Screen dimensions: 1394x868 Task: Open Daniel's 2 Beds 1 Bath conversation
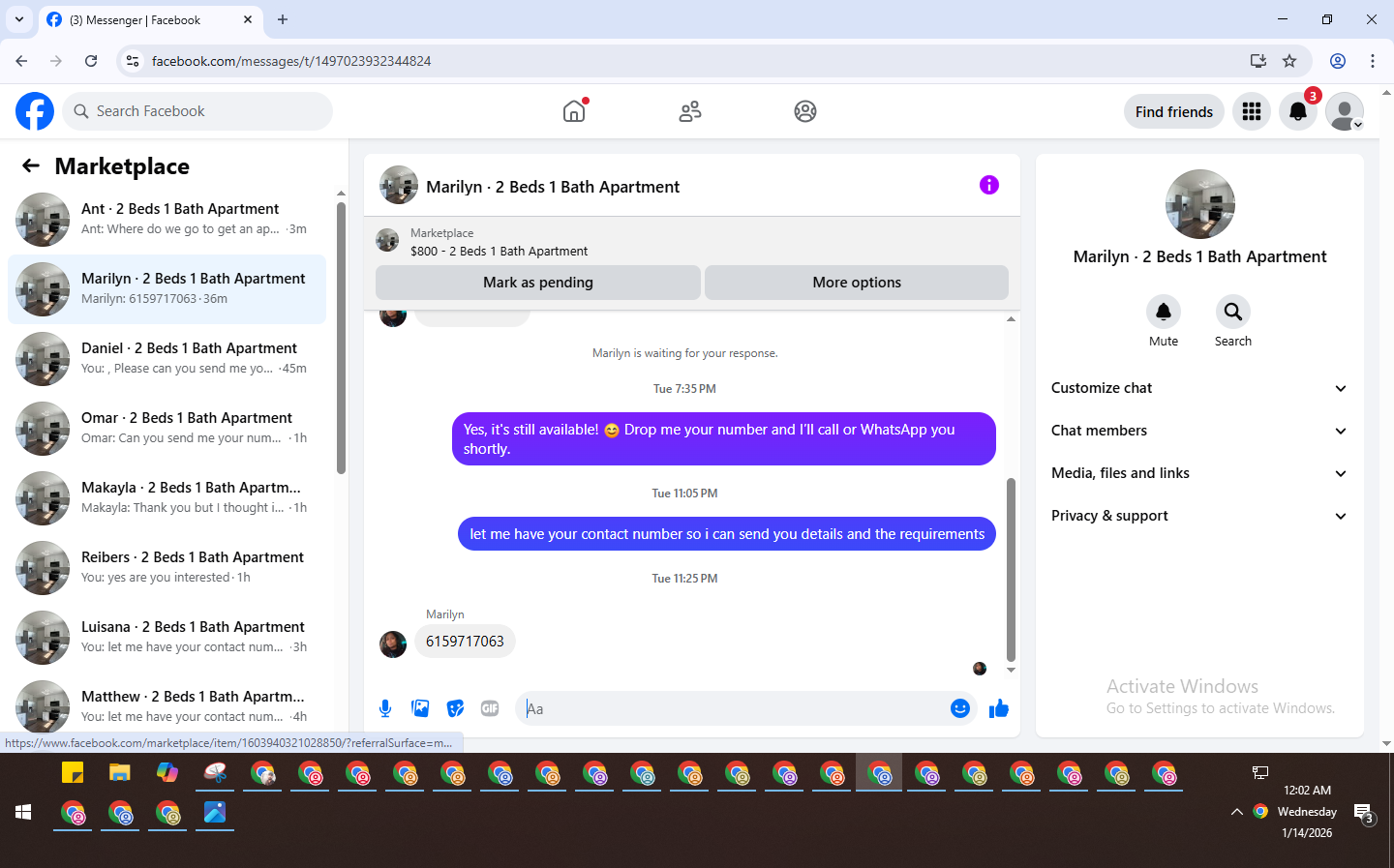pyautogui.click(x=167, y=359)
